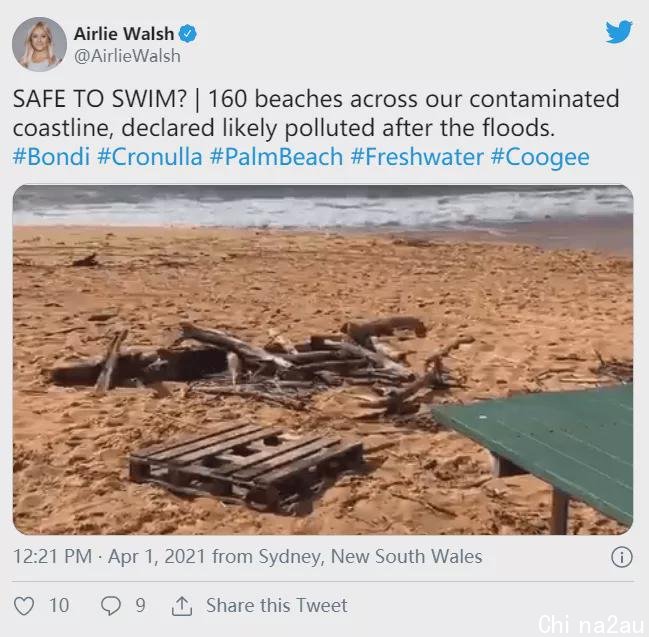Open the Airlie Walsh display name
This screenshot has height=637, width=649.
coord(124,34)
